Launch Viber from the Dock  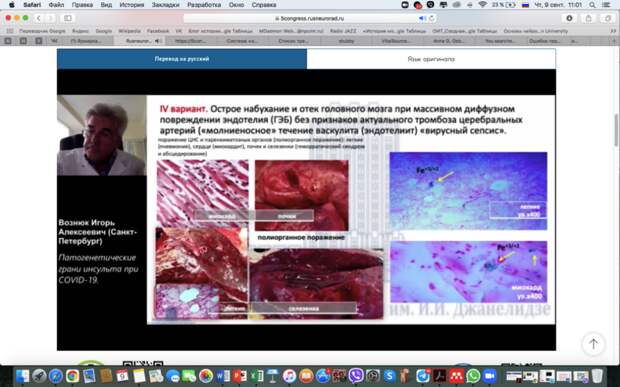tap(355, 376)
